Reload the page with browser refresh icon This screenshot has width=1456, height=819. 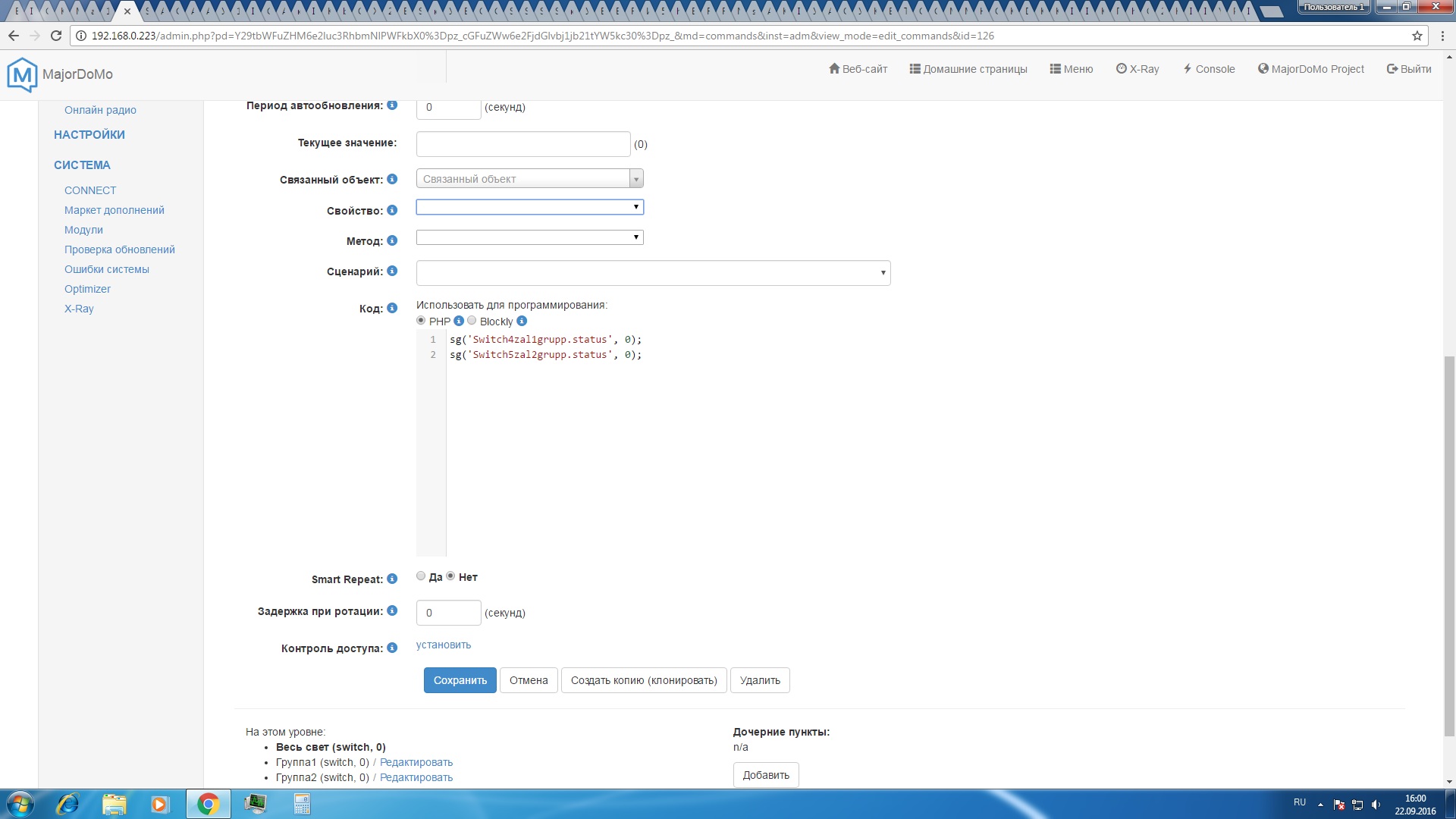point(55,36)
